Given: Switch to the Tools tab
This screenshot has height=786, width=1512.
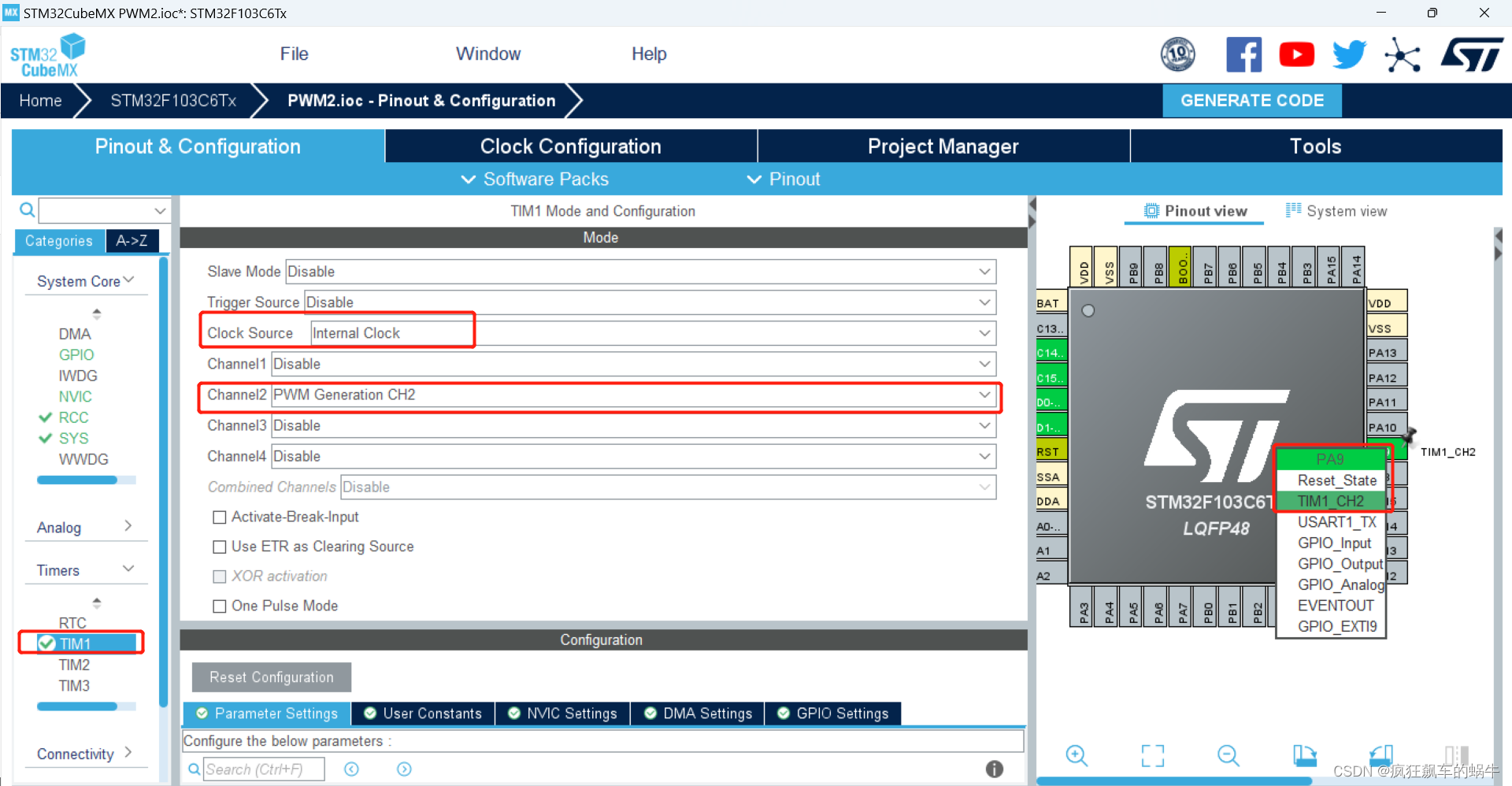Looking at the screenshot, I should tap(1316, 146).
